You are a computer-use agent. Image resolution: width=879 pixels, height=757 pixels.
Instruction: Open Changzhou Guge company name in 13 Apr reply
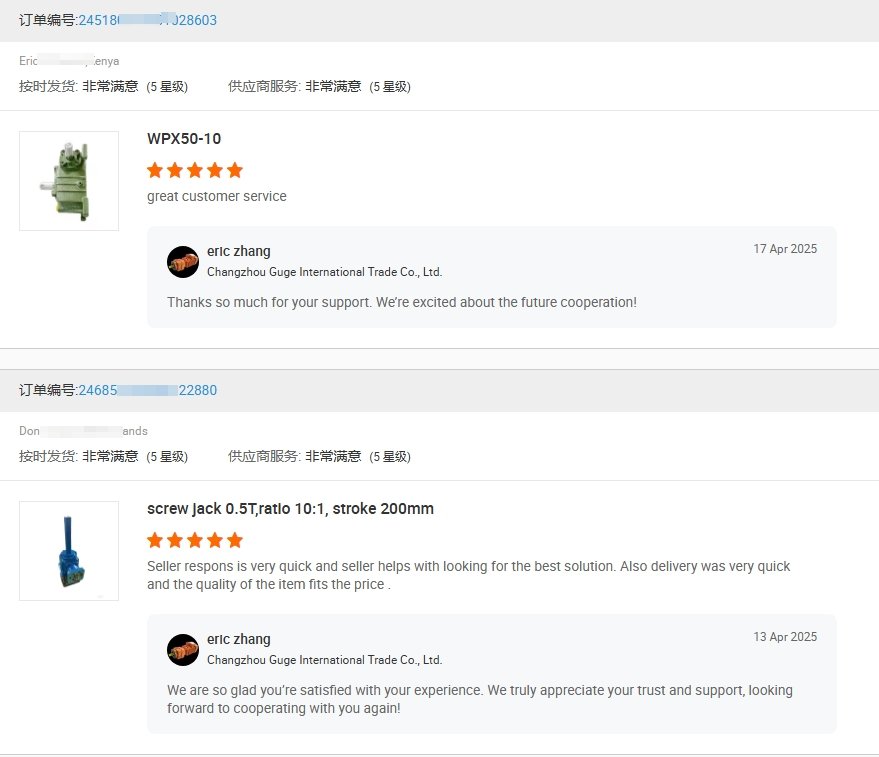pos(324,660)
